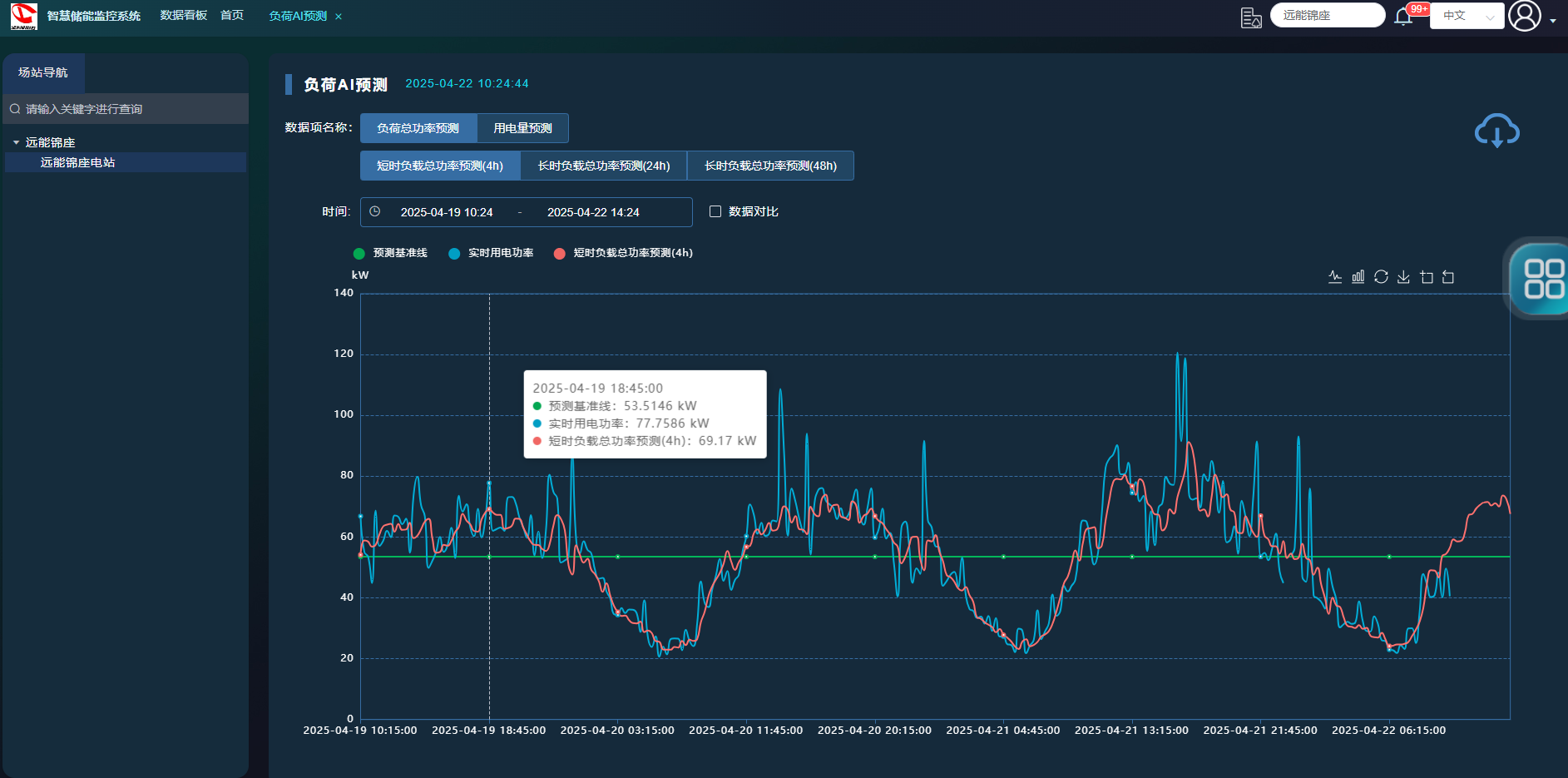Collapse the 远能锦座 tree node
The height and width of the screenshot is (778, 1568).
point(16,142)
